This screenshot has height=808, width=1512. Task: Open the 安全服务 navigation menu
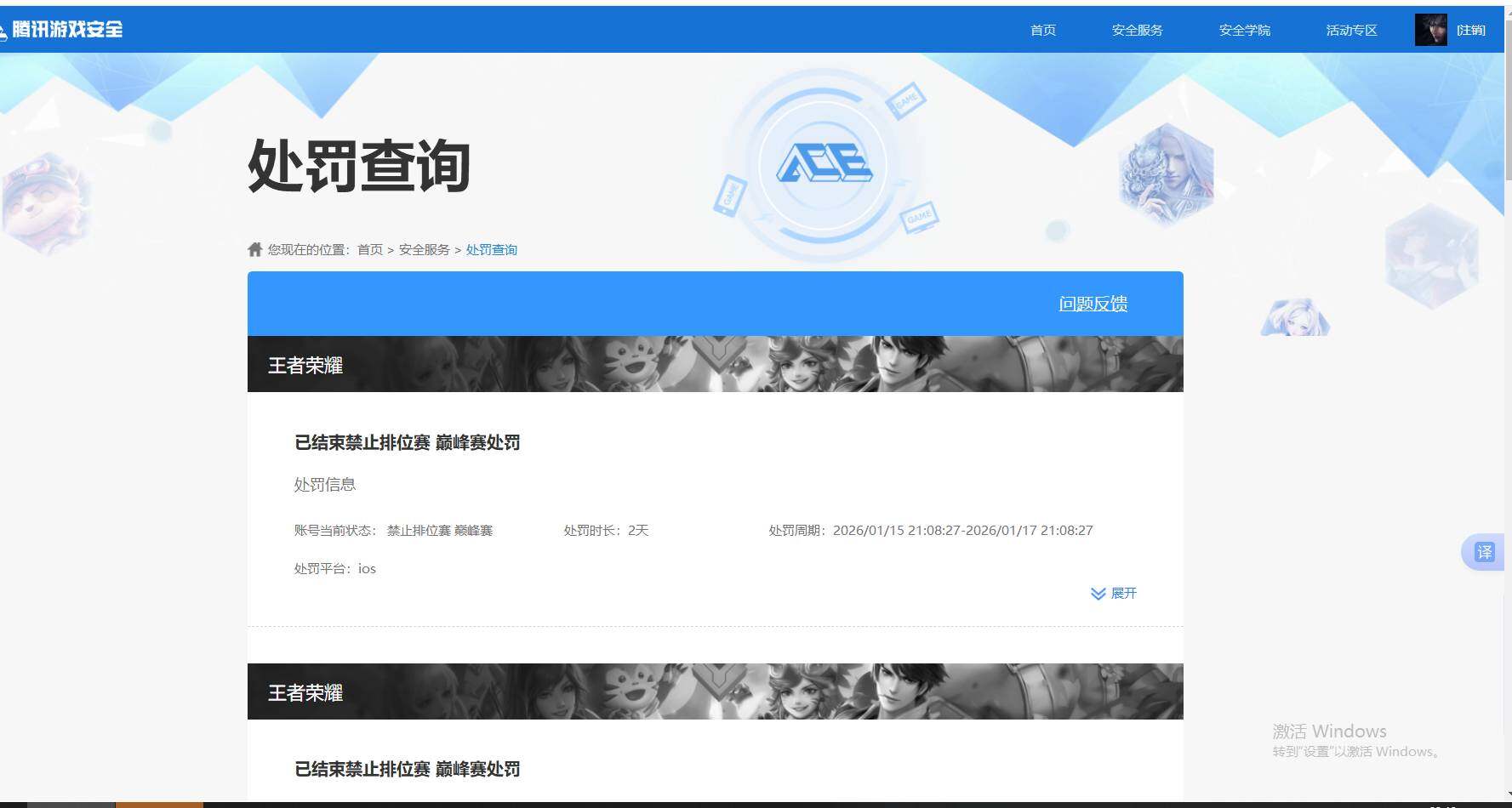point(1137,30)
